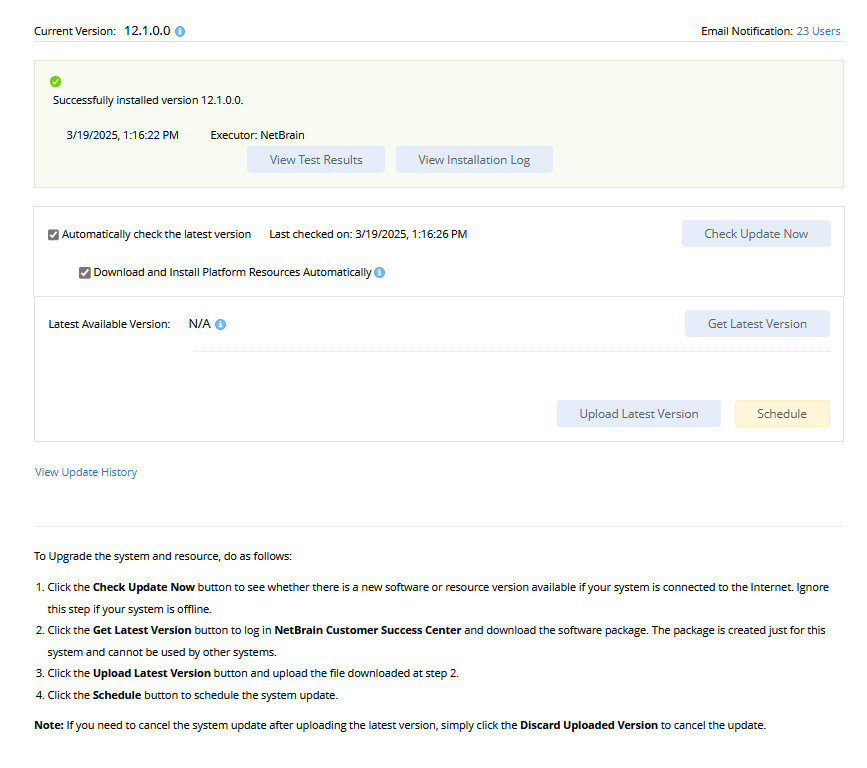The image size is (867, 768).
Task: Click the 12.1.0.0 current version number
Action: [147, 31]
